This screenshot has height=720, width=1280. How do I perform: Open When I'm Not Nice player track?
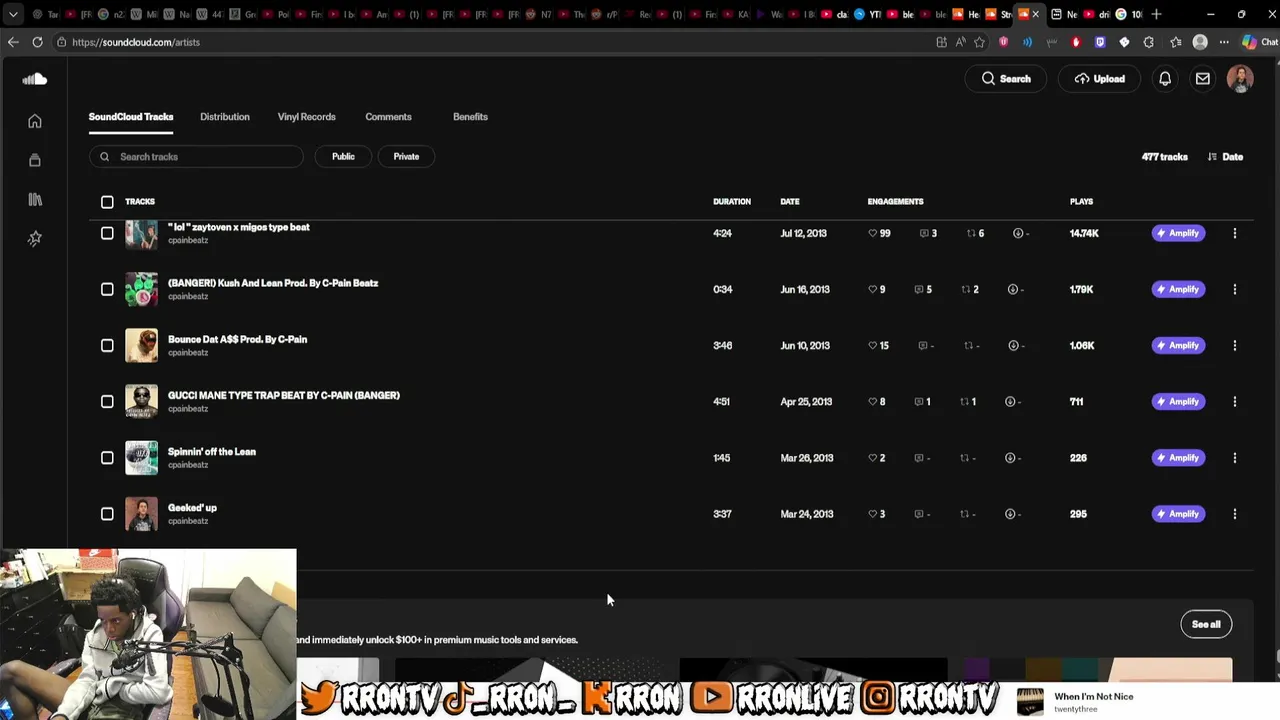1094,697
